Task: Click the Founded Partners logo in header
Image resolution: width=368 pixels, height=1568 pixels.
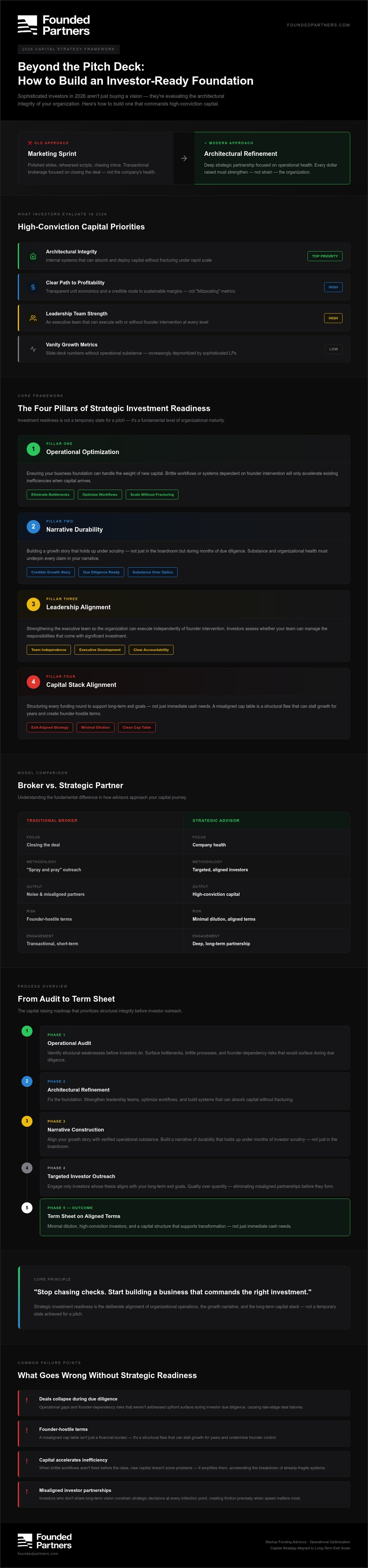Action: pyautogui.click(x=54, y=25)
